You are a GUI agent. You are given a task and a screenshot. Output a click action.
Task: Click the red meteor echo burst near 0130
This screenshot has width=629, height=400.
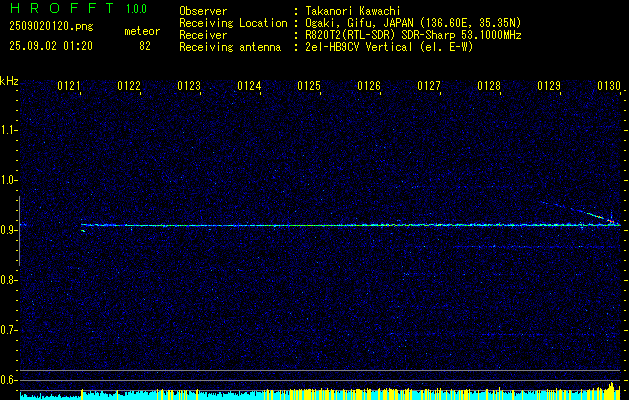point(611,221)
